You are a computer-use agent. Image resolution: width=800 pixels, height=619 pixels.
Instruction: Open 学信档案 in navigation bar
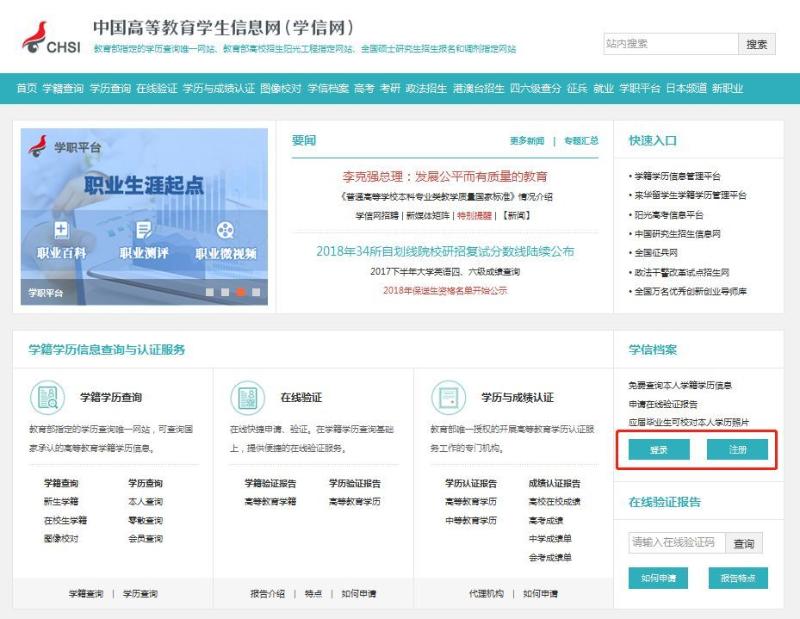(328, 88)
